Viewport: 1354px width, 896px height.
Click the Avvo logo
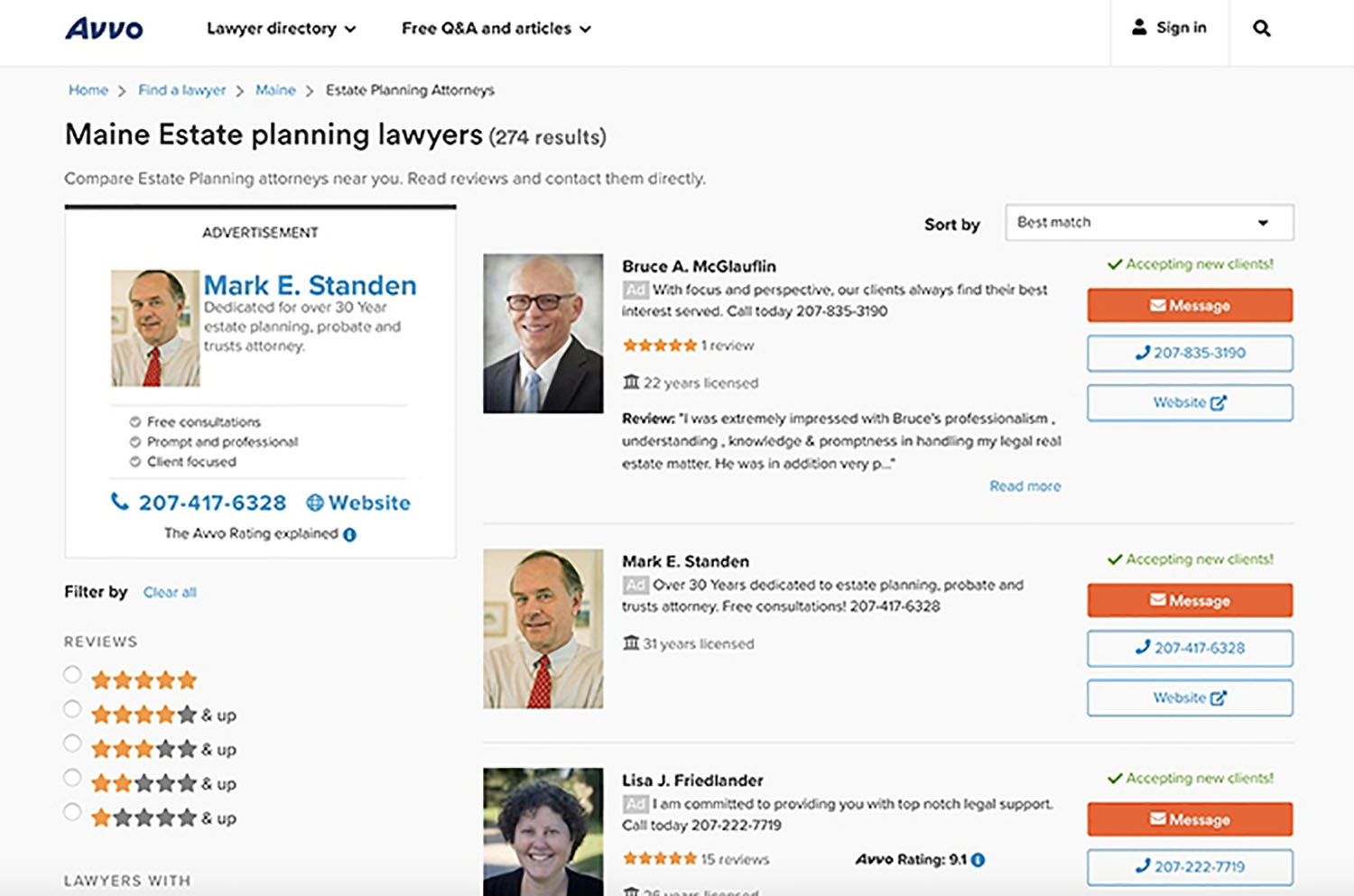(x=102, y=27)
